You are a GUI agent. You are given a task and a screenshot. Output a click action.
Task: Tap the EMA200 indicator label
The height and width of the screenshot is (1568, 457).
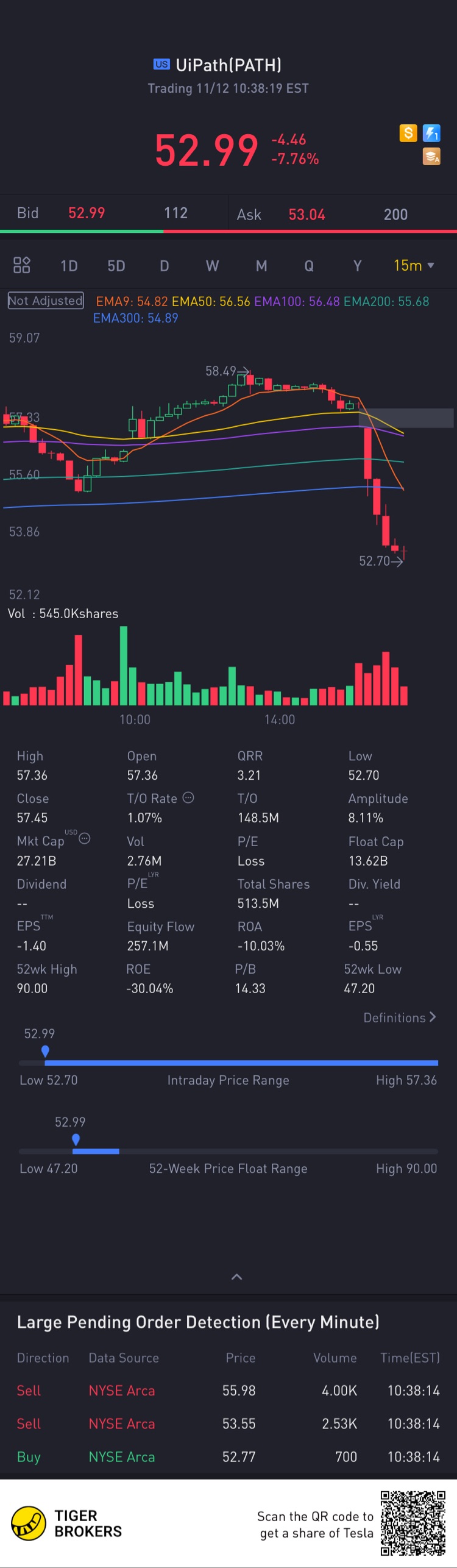tap(386, 301)
